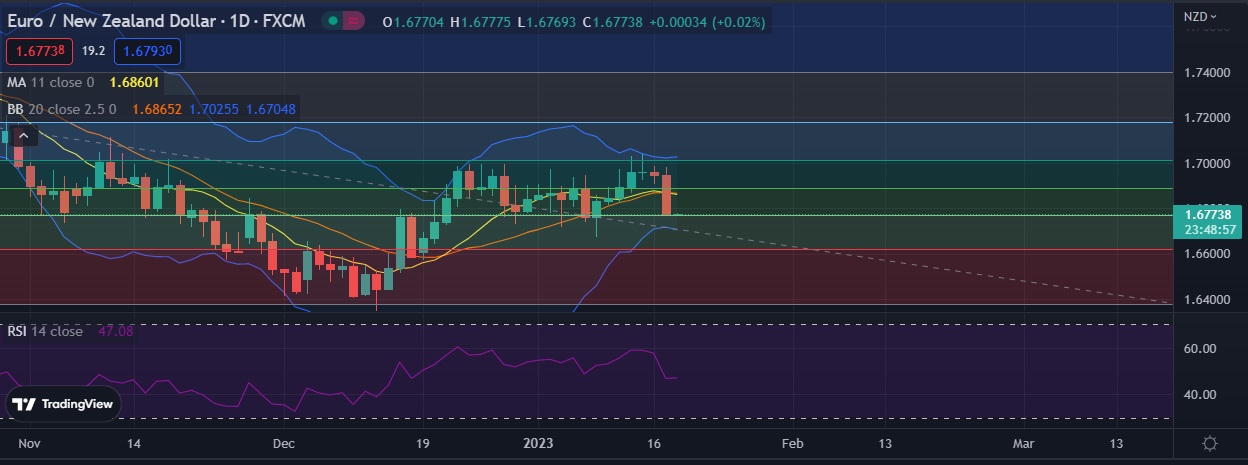Open chart settings gear in bottom corner
Screen dimensions: 1248x465
1209,443
